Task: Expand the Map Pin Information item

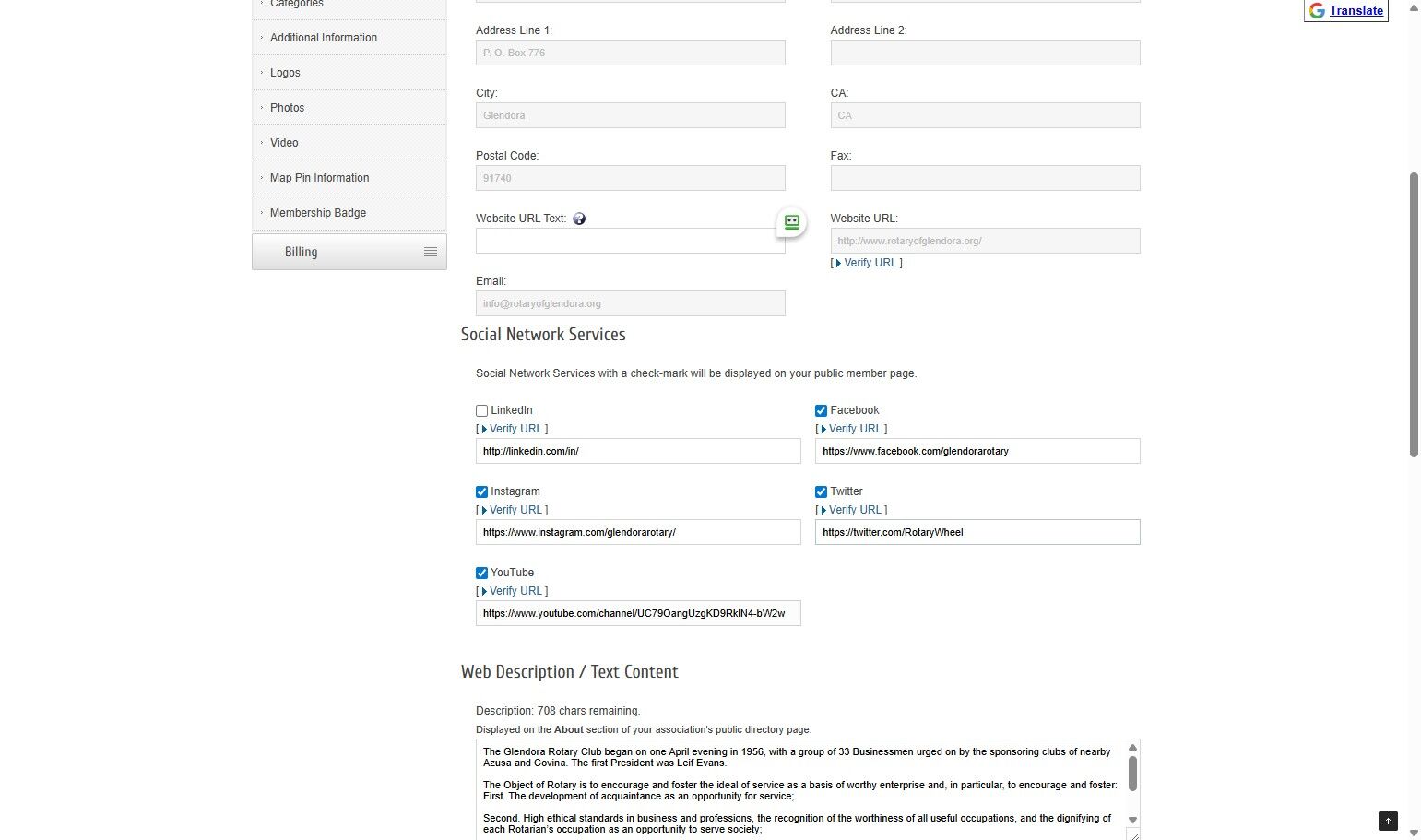Action: pos(319,178)
